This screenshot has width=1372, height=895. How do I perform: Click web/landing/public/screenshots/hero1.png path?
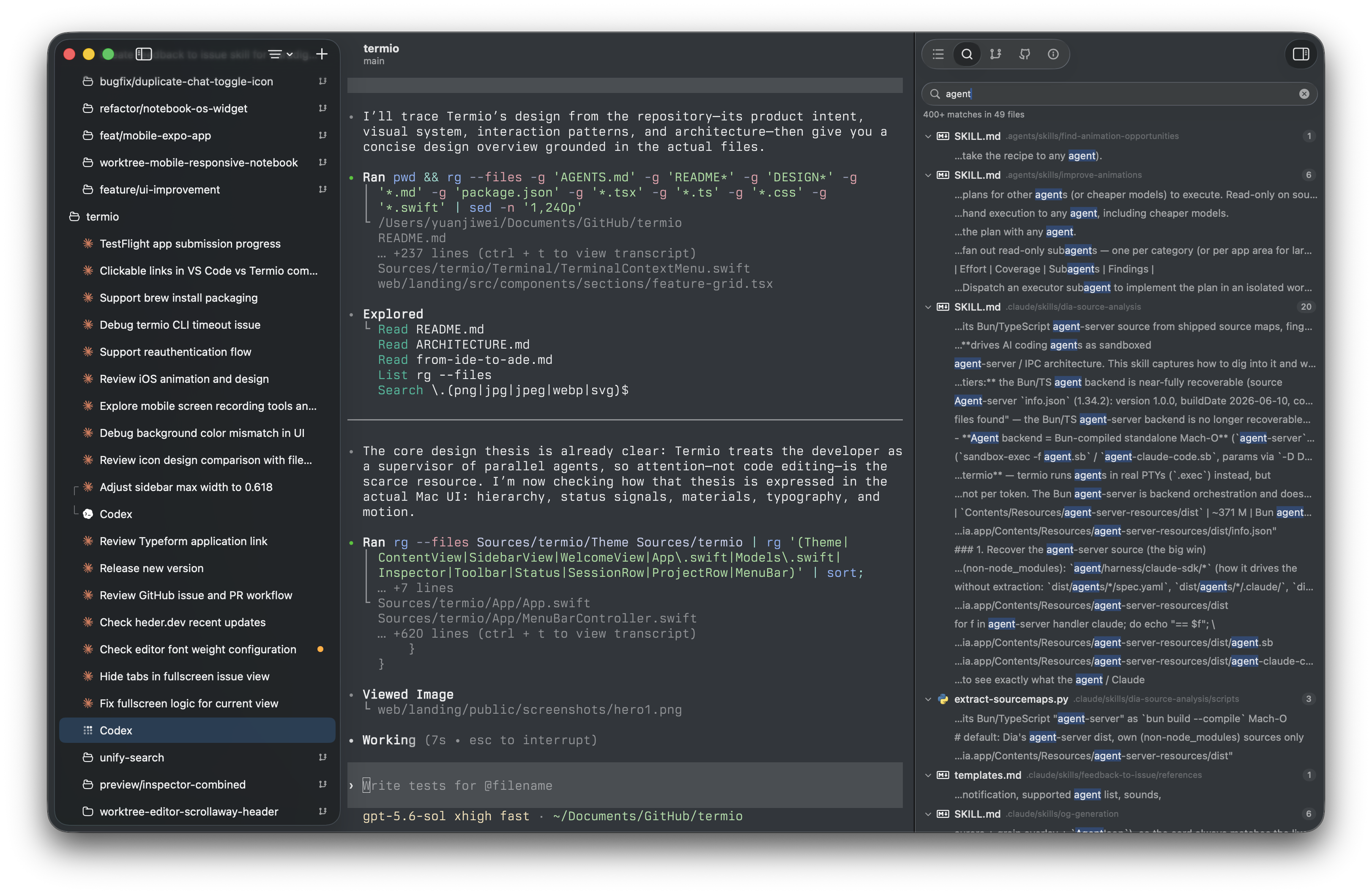click(x=529, y=709)
